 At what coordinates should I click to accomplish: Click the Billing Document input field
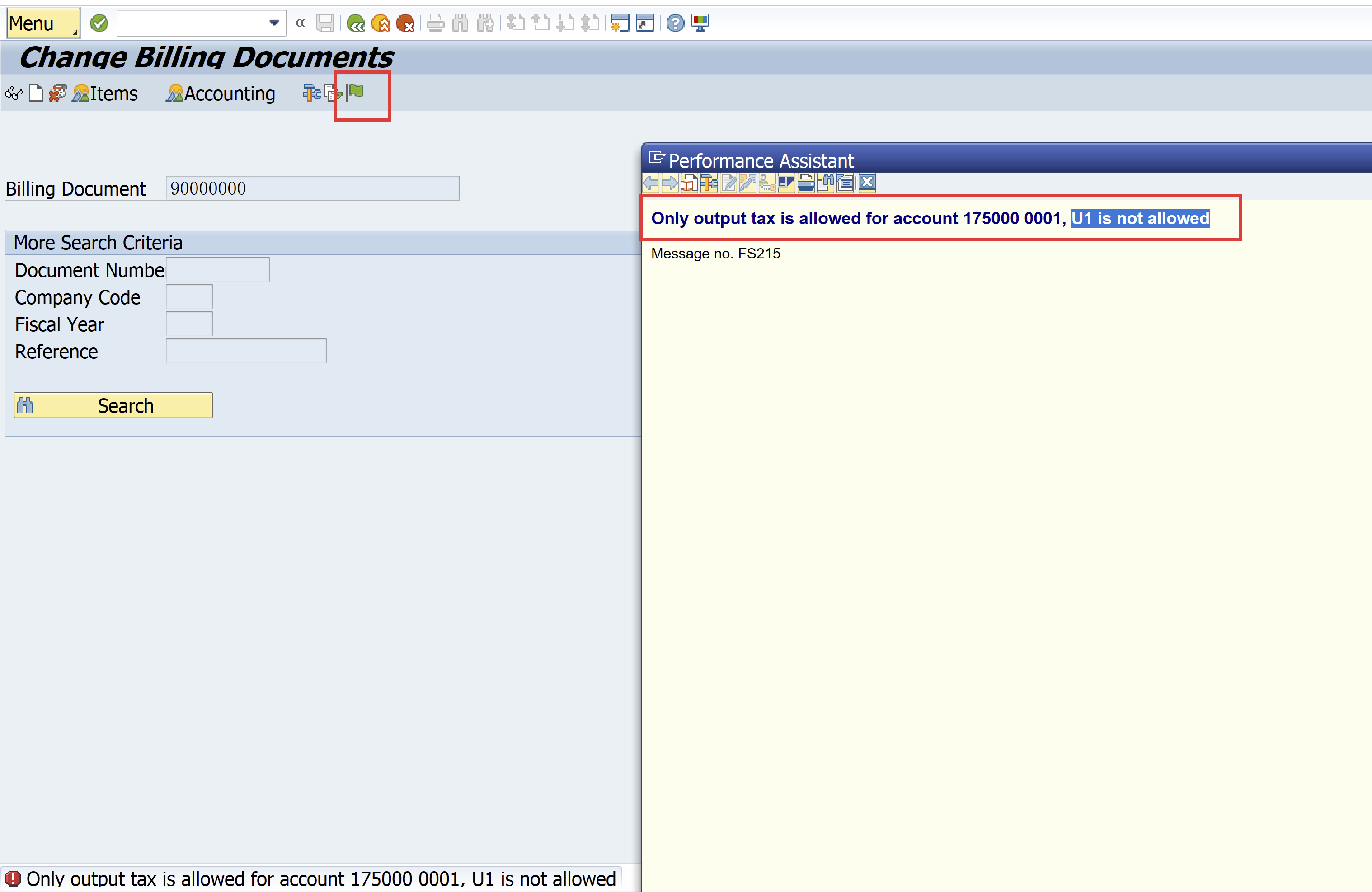pyautogui.click(x=310, y=188)
